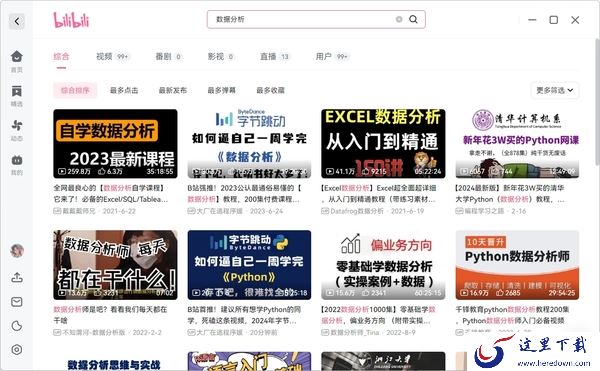
Task: Open 动态 activity feed in sidebar
Action: pos(16,130)
